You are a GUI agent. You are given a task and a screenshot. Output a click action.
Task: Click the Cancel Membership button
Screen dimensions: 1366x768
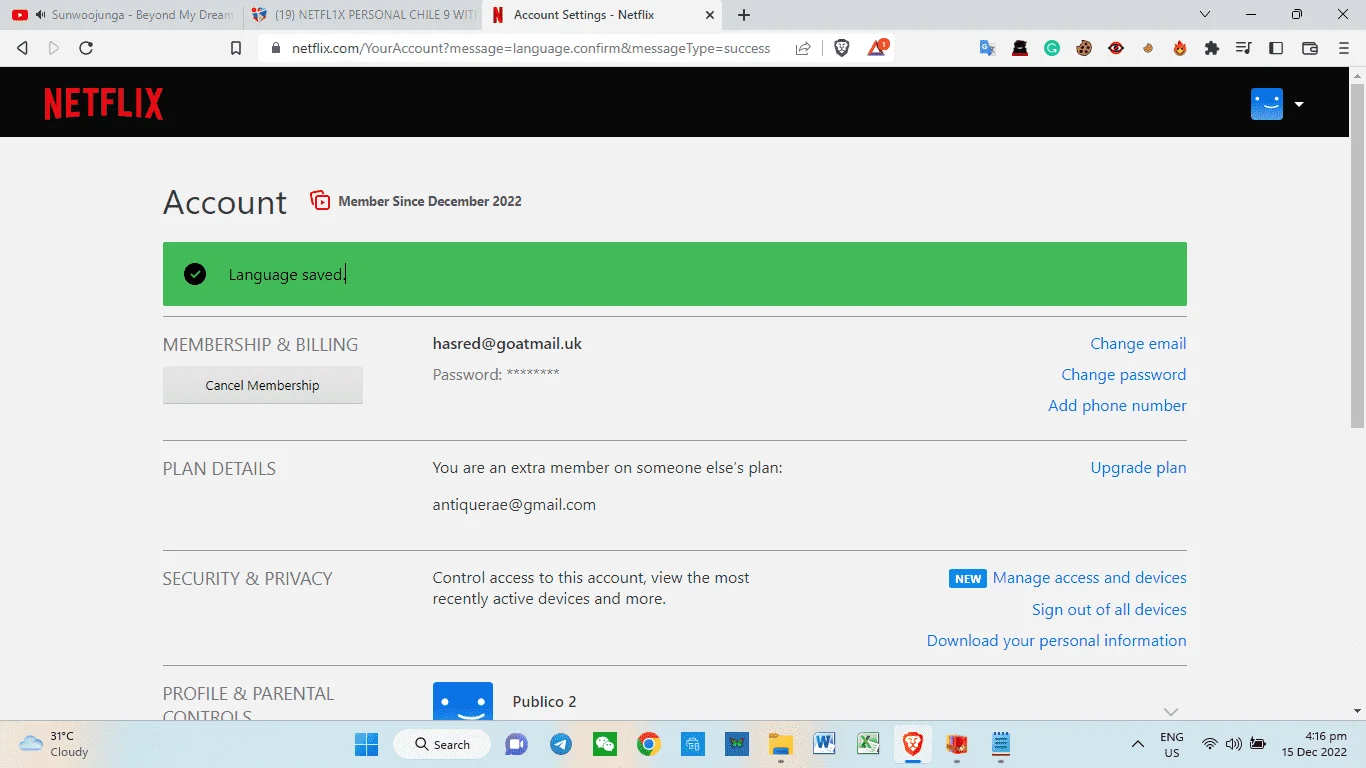[x=263, y=385]
